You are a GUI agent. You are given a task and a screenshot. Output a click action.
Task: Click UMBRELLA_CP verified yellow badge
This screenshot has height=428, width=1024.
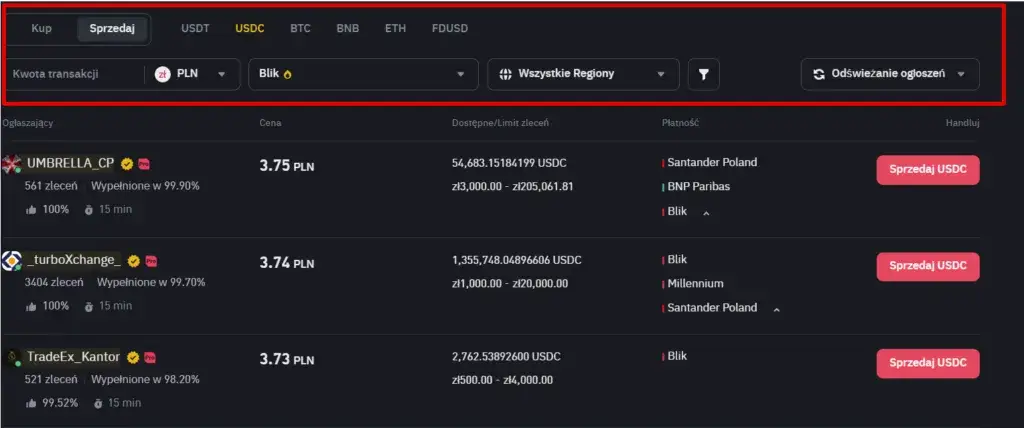127,164
